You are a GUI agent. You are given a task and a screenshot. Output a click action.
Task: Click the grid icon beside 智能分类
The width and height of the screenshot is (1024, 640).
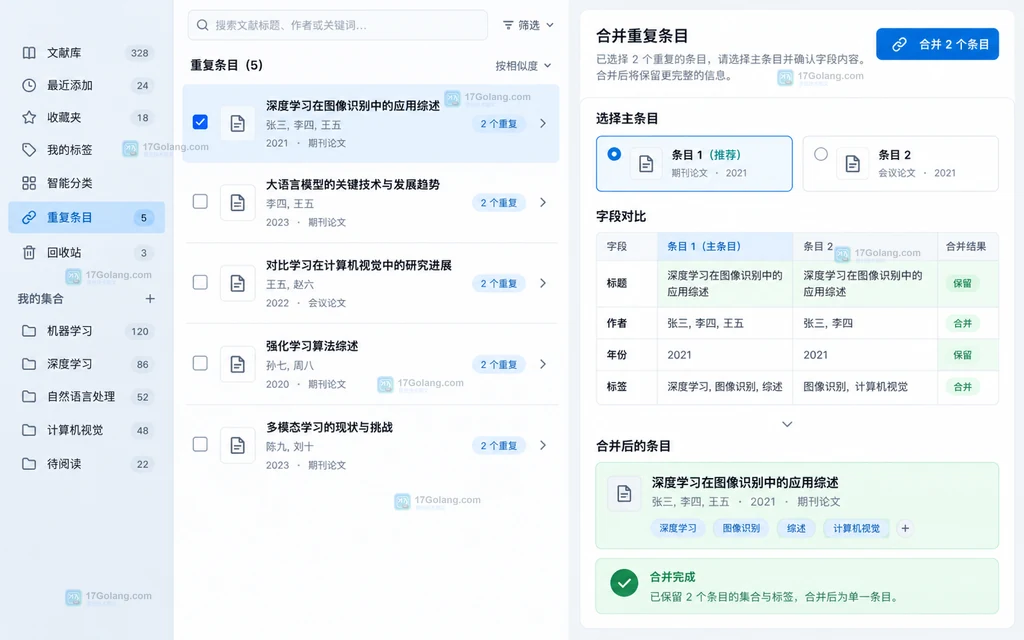pos(29,184)
